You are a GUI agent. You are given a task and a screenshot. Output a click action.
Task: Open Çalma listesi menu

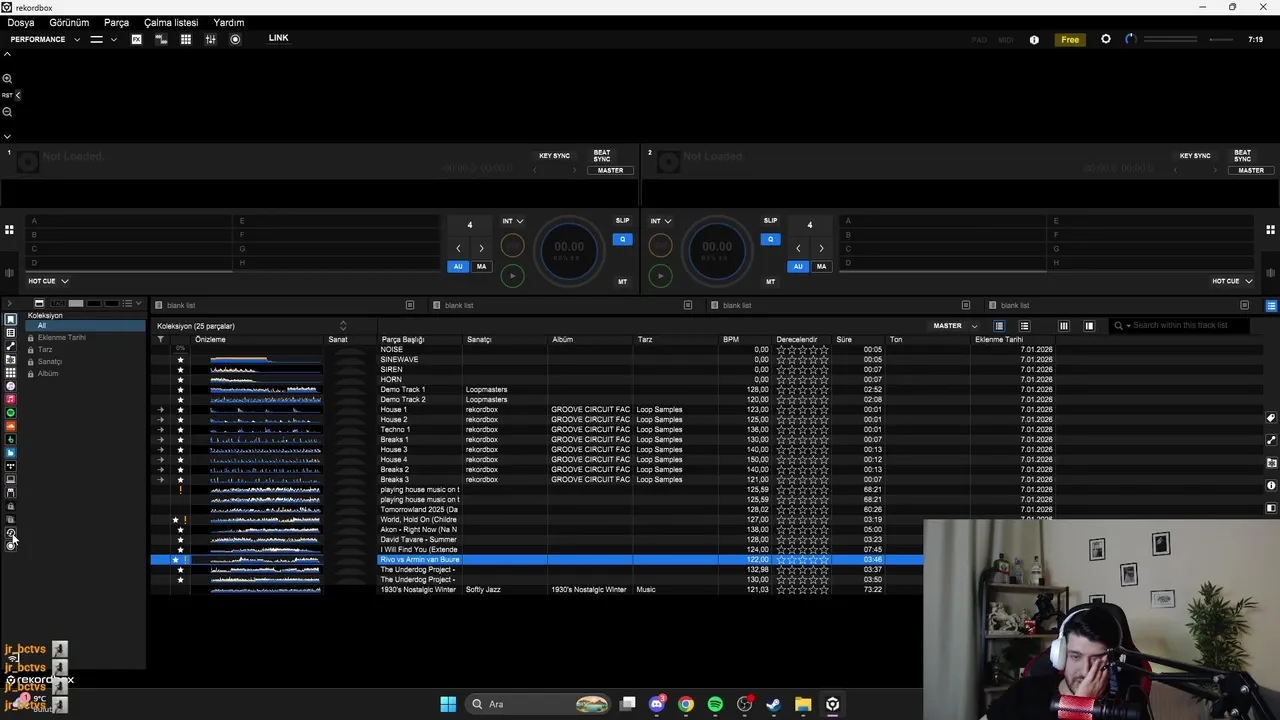pyautogui.click(x=171, y=22)
